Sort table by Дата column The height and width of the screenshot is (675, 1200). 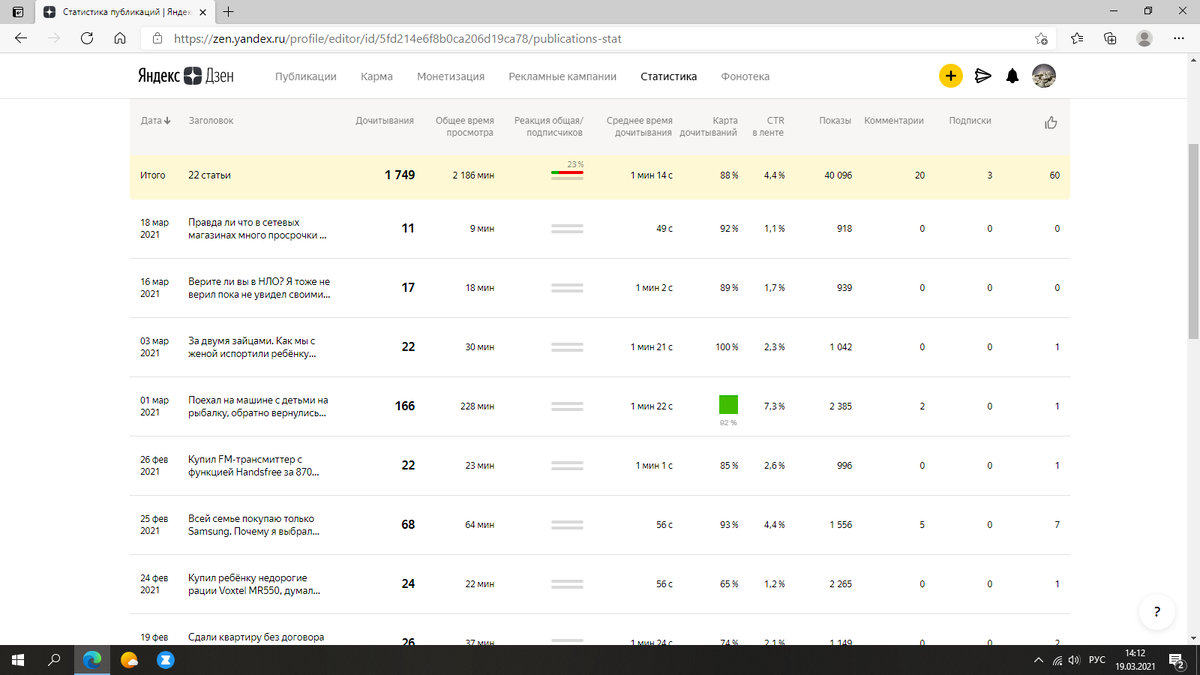(x=155, y=120)
